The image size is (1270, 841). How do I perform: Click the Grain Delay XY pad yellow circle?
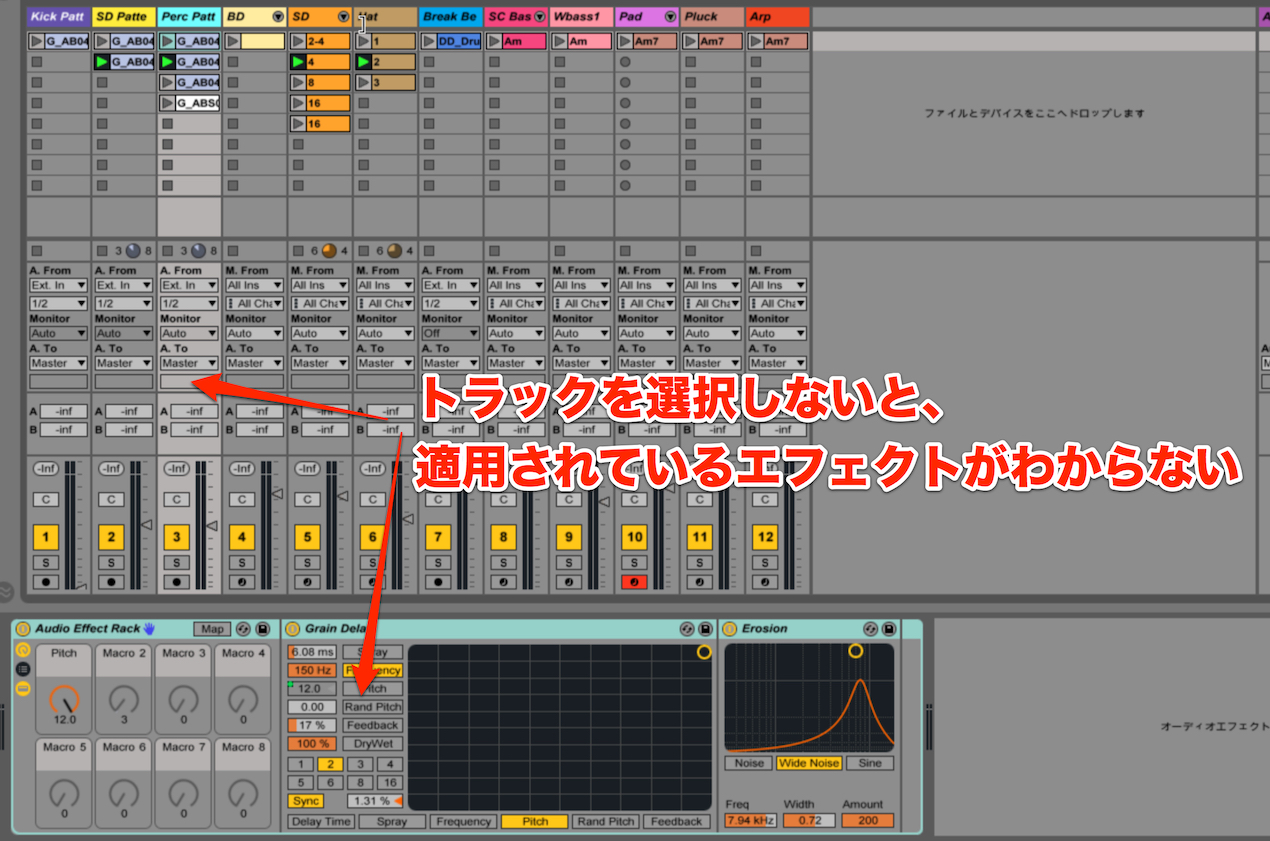click(704, 652)
